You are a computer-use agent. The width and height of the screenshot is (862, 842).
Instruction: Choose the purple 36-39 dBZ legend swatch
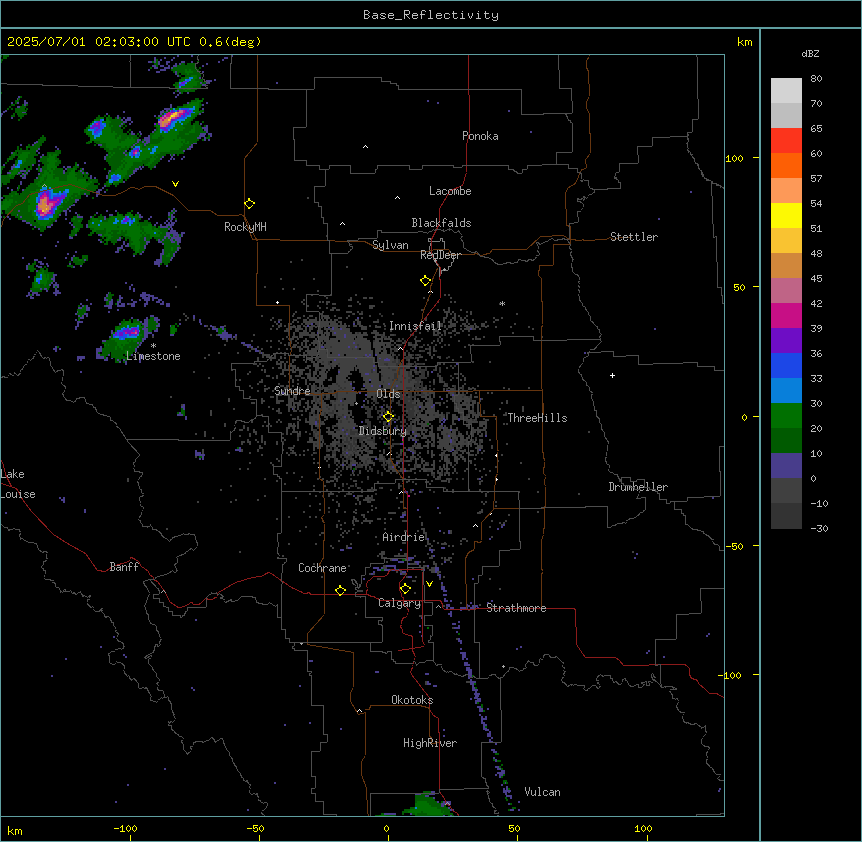click(x=786, y=341)
